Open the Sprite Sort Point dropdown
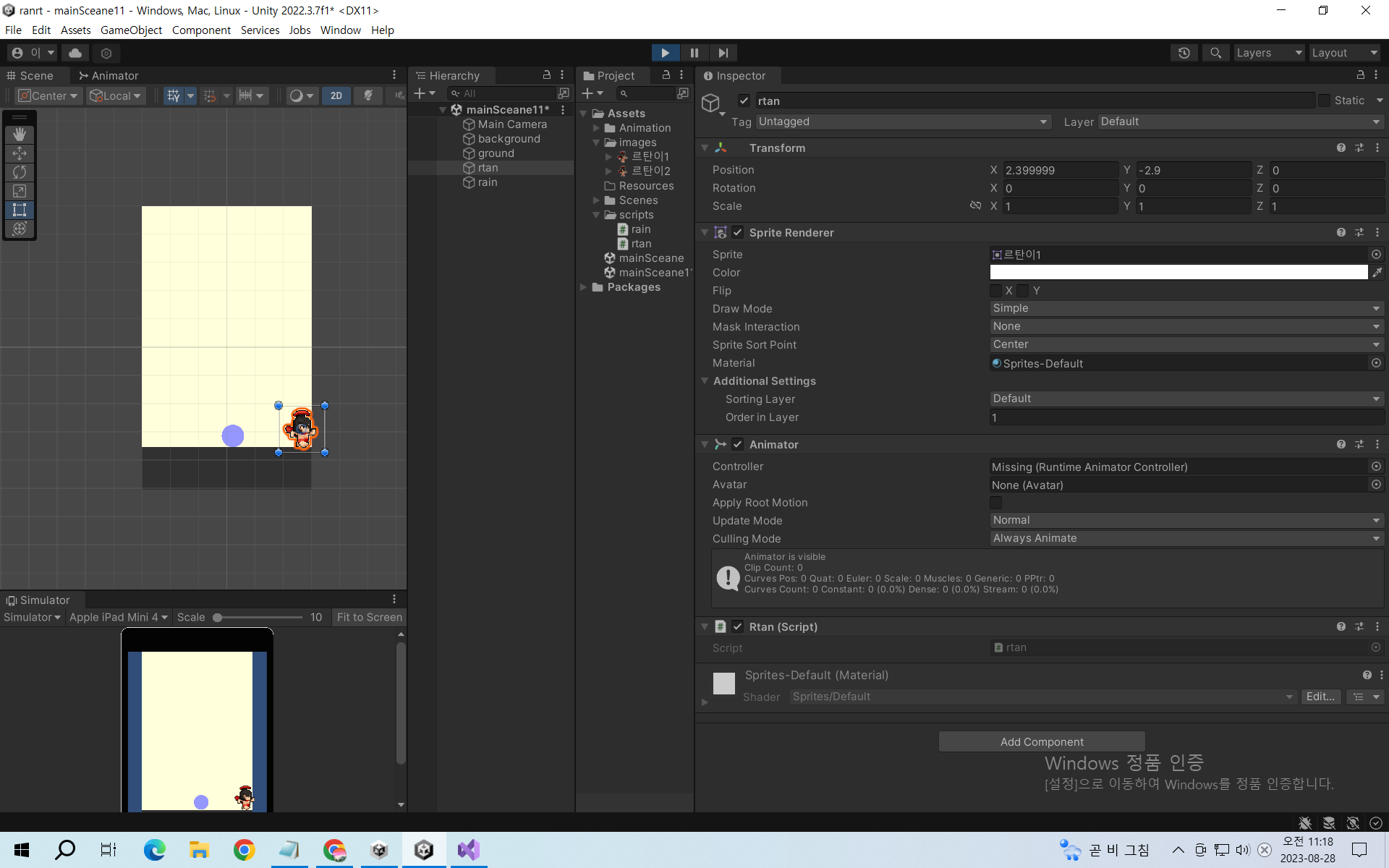The image size is (1389, 868). tap(1186, 344)
